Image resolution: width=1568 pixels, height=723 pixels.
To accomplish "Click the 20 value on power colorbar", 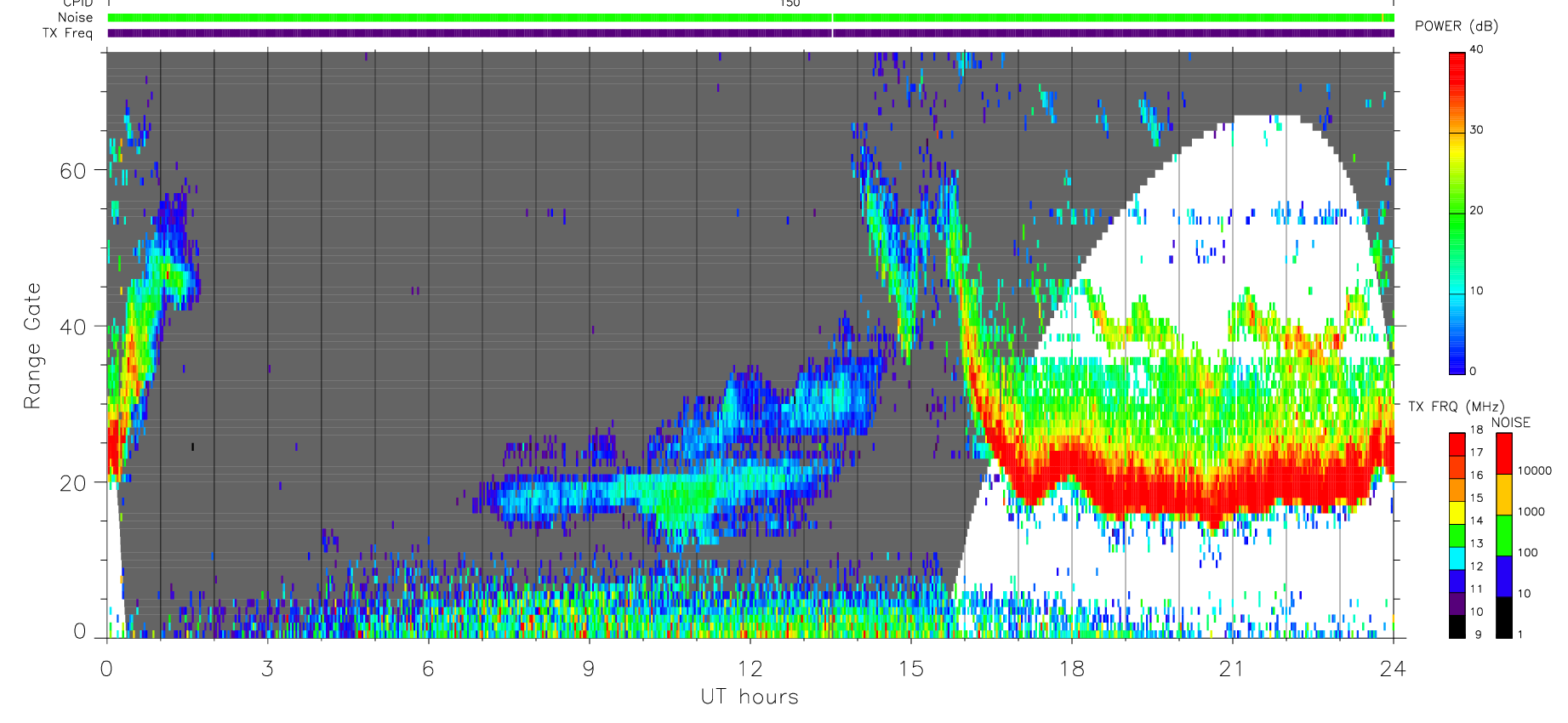I will click(1476, 210).
